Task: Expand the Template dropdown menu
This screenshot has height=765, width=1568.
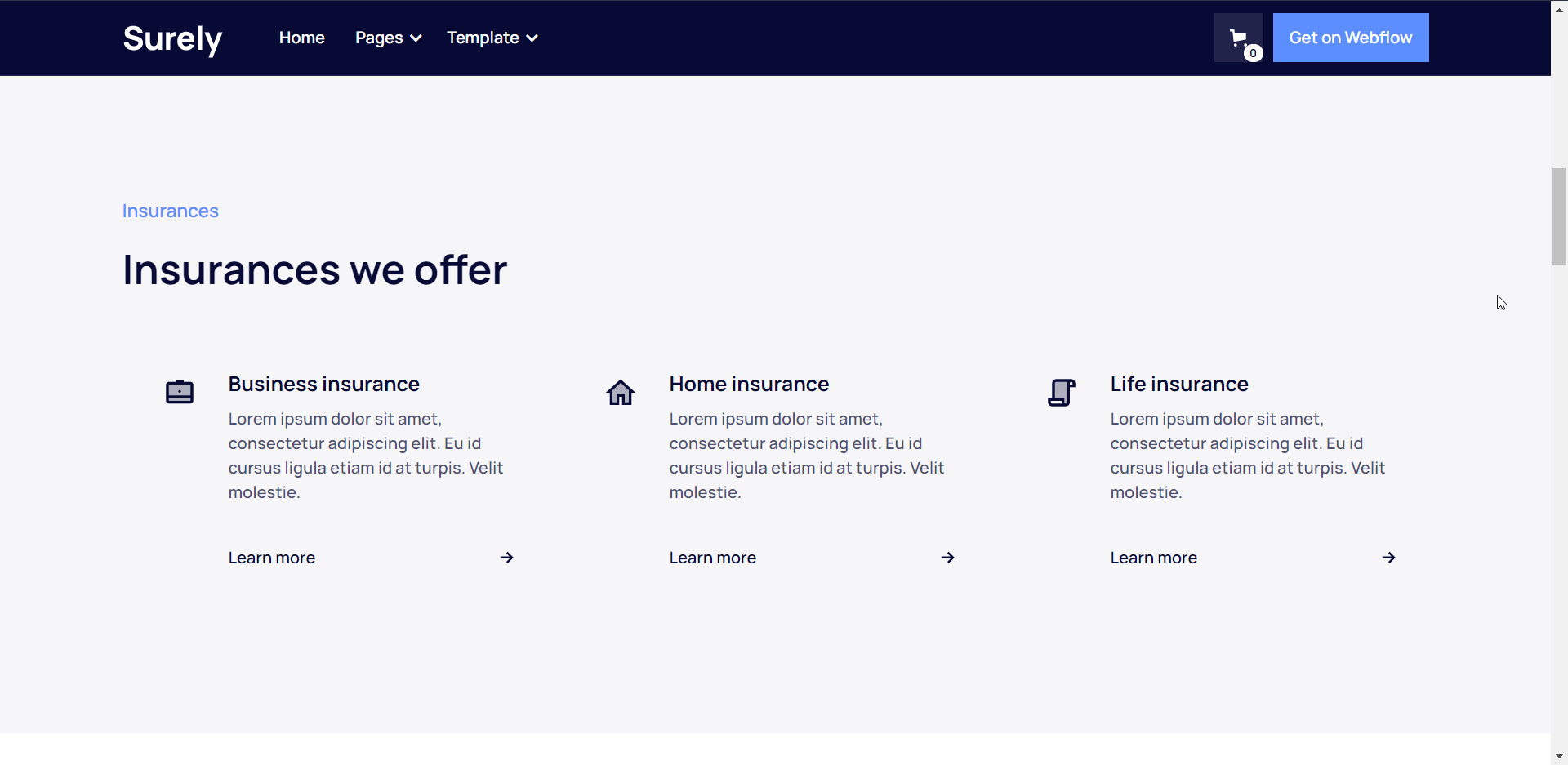Action: click(x=492, y=38)
